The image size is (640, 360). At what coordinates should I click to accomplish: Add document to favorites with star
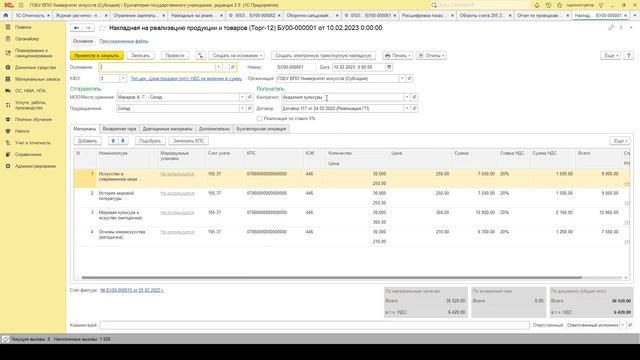(x=102, y=28)
